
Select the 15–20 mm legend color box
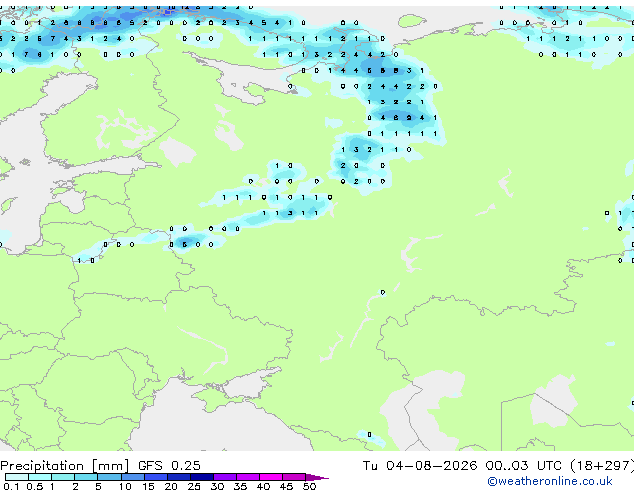tap(155, 477)
